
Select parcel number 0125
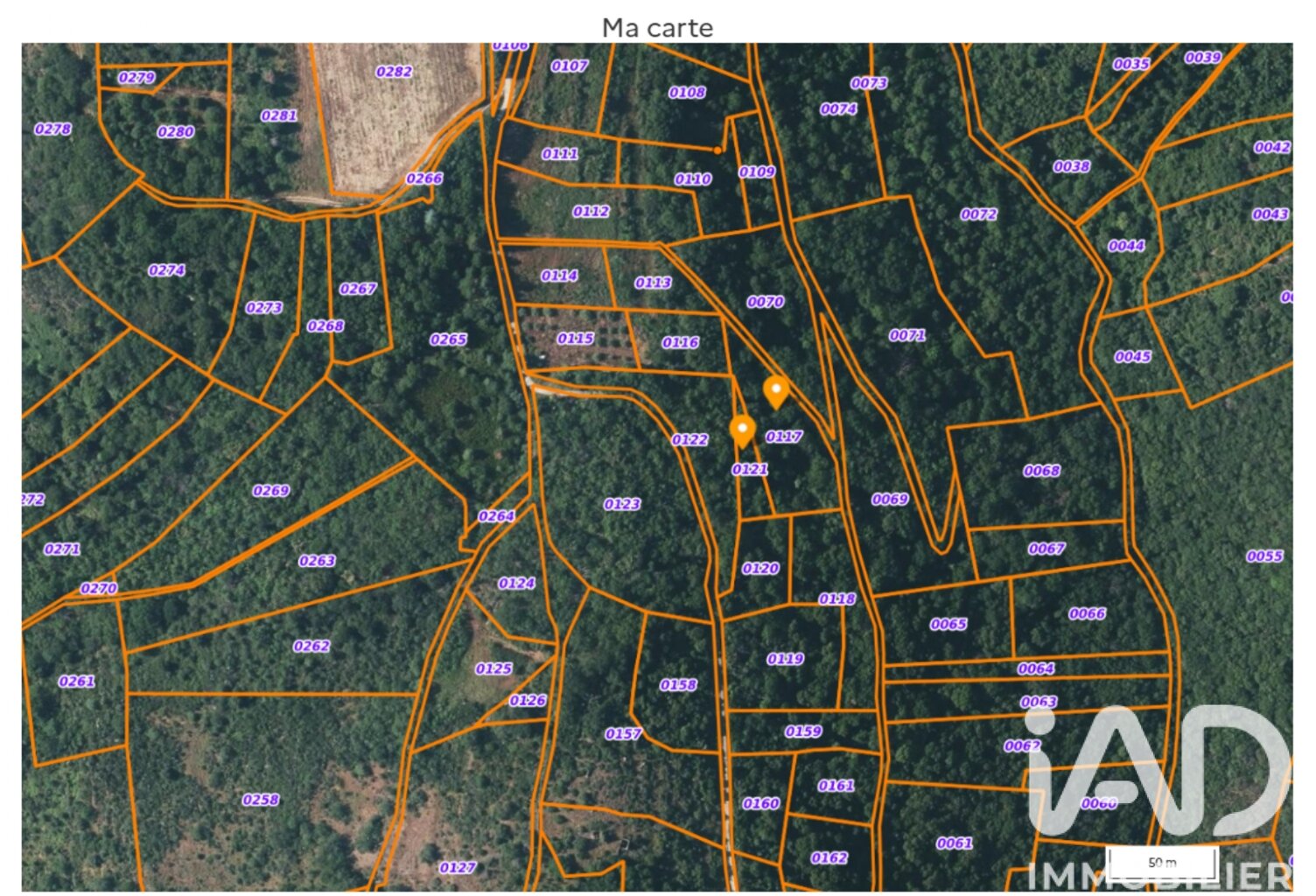pyautogui.click(x=493, y=668)
